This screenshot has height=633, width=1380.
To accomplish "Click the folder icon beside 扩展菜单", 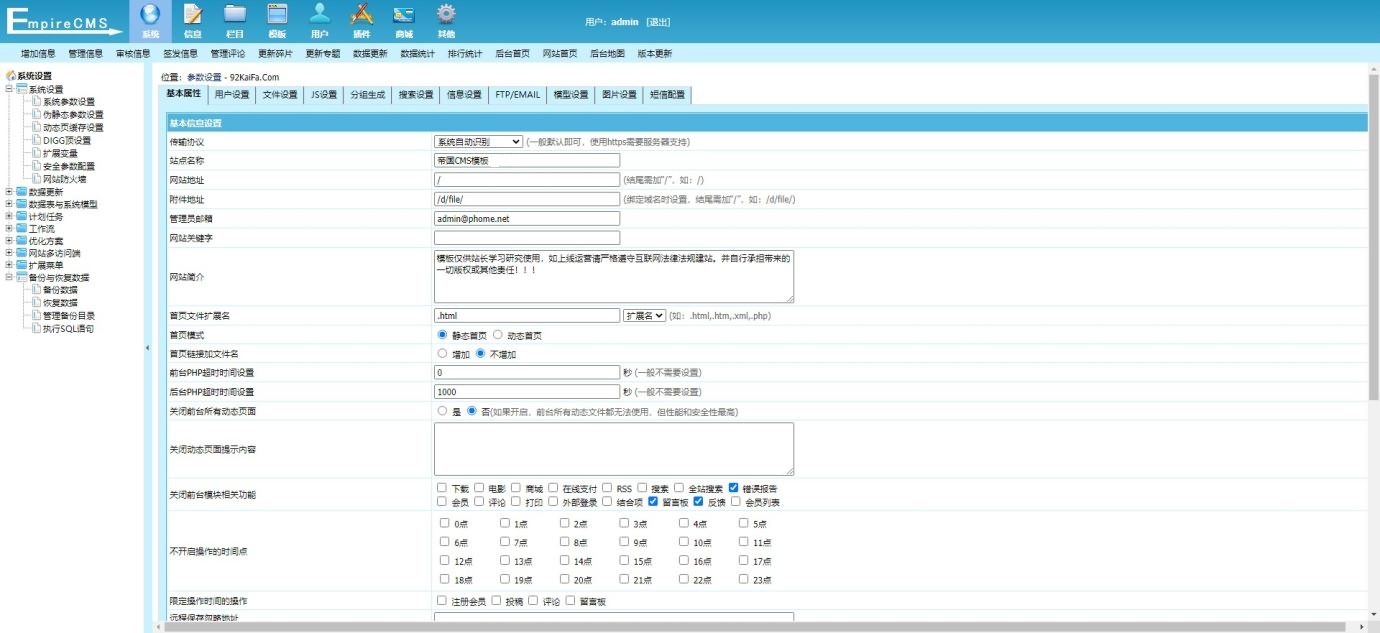I will (22, 265).
